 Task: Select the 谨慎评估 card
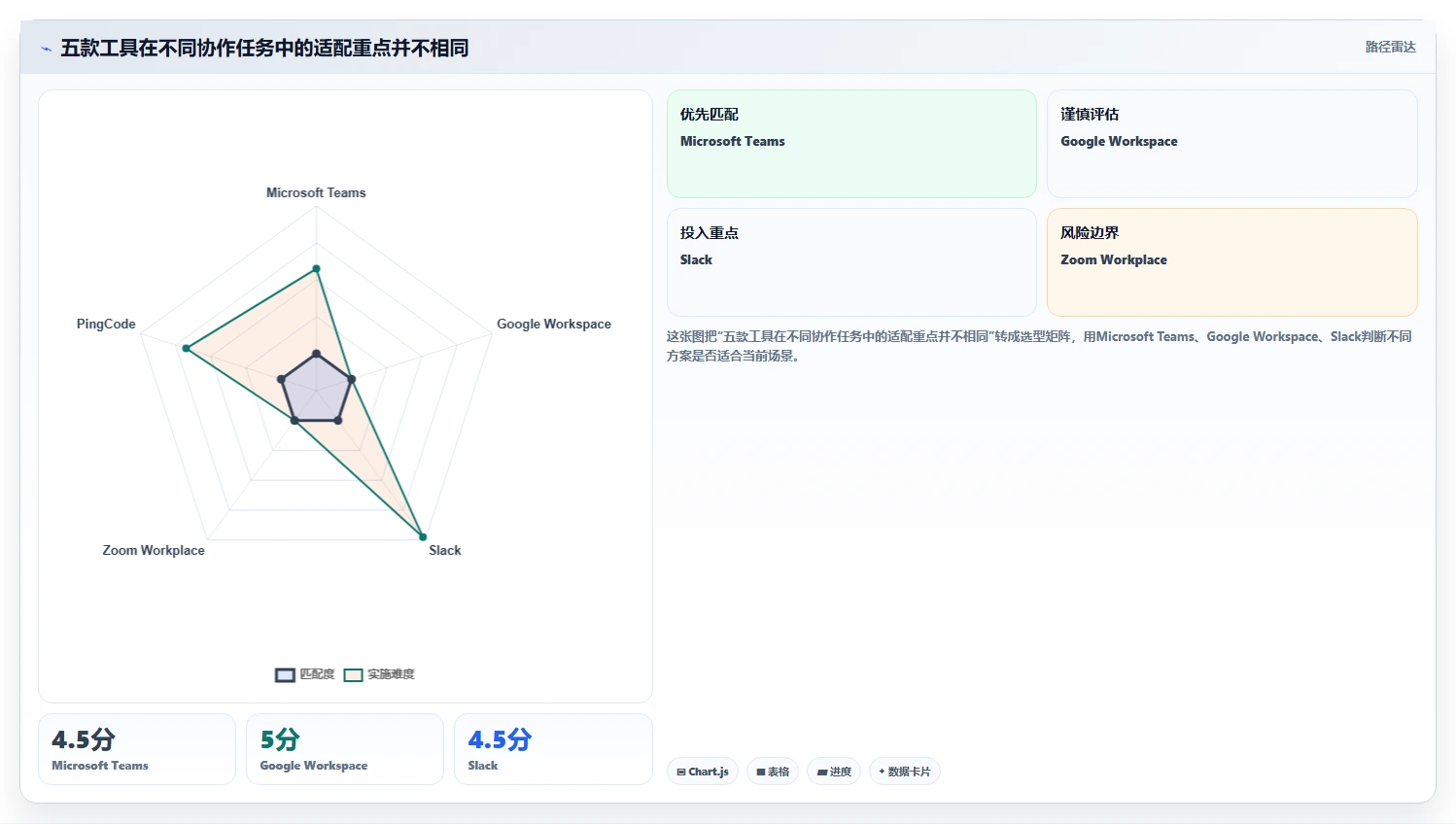1231,144
